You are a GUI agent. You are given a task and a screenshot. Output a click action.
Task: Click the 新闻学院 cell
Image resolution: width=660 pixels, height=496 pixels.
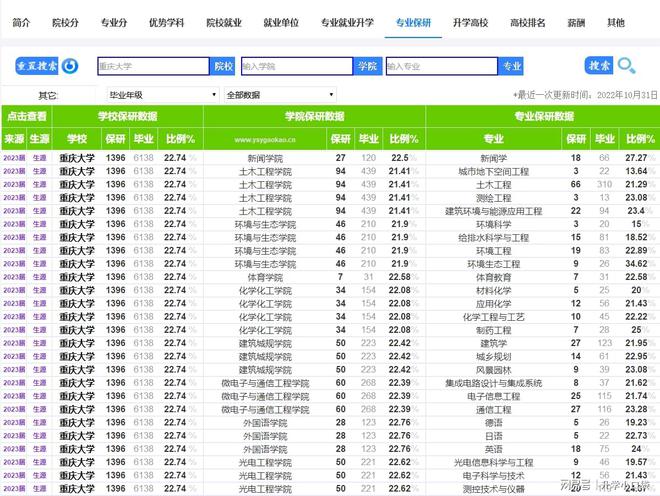[x=265, y=159]
